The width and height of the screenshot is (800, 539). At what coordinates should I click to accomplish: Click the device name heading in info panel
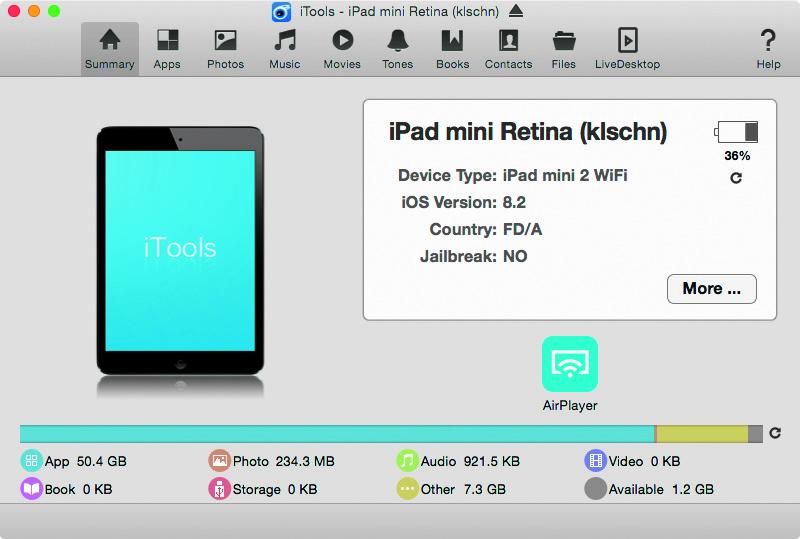pos(528,132)
